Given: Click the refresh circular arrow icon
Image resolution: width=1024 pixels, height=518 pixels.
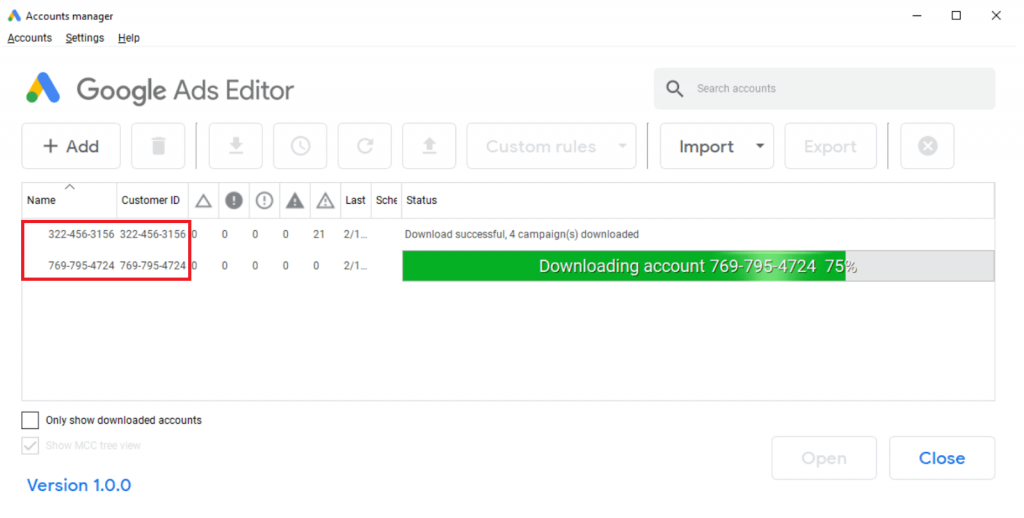Looking at the screenshot, I should [x=365, y=146].
